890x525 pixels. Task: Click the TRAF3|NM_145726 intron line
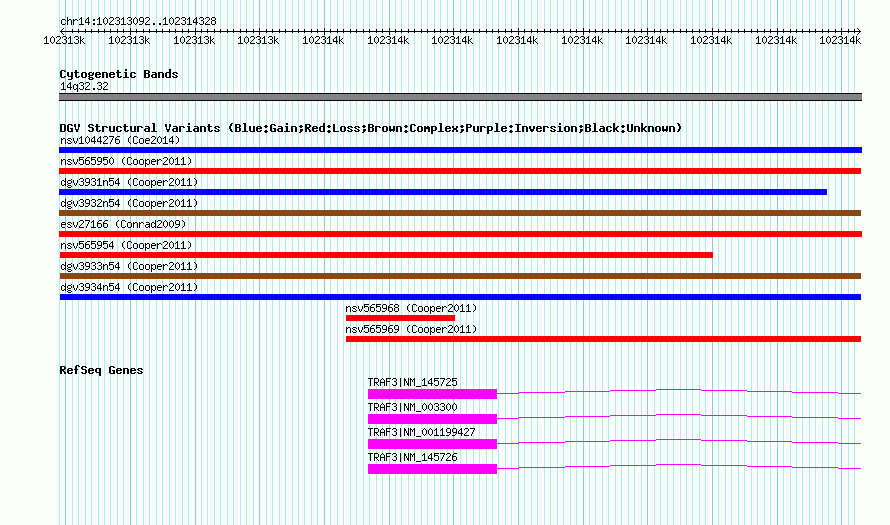point(679,466)
